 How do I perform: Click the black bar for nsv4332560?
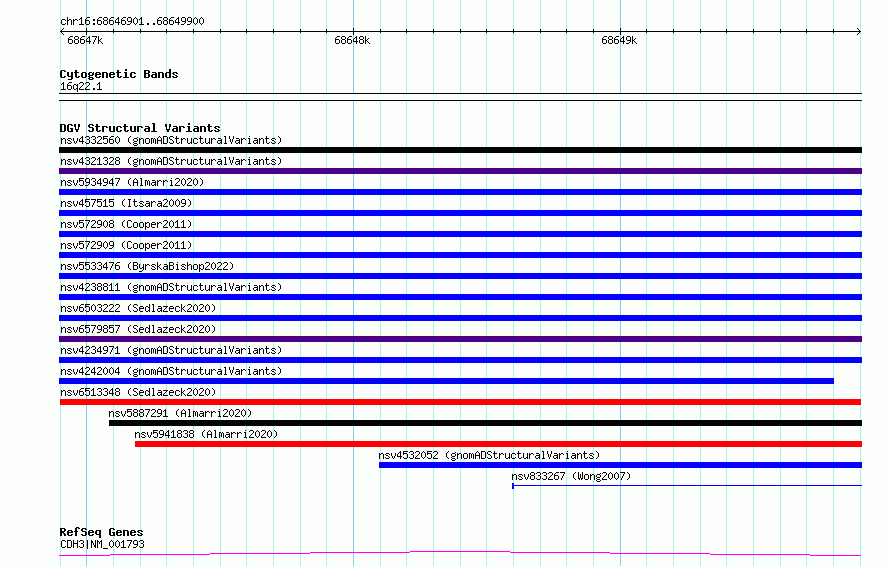(460, 150)
